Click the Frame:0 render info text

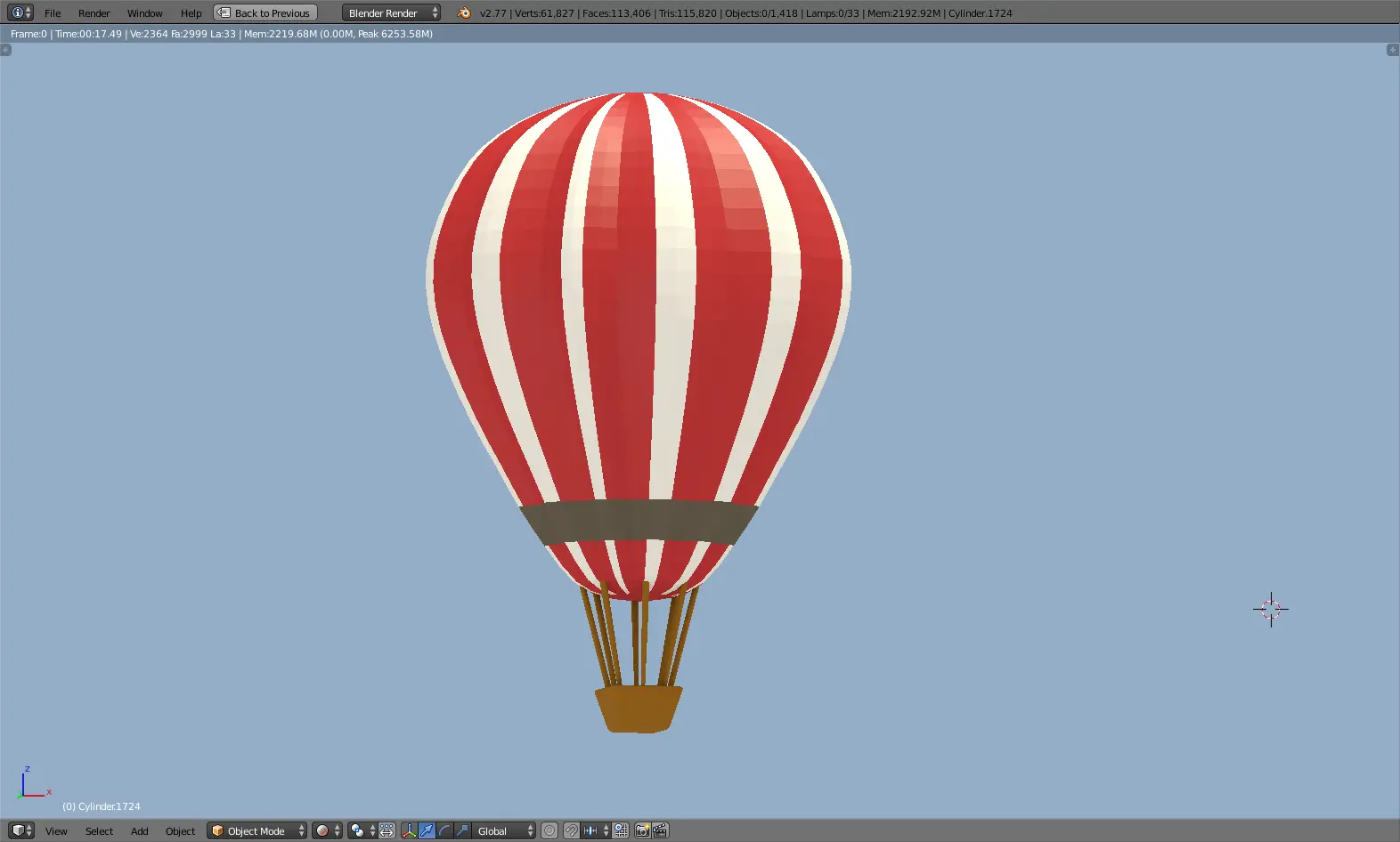pos(28,34)
